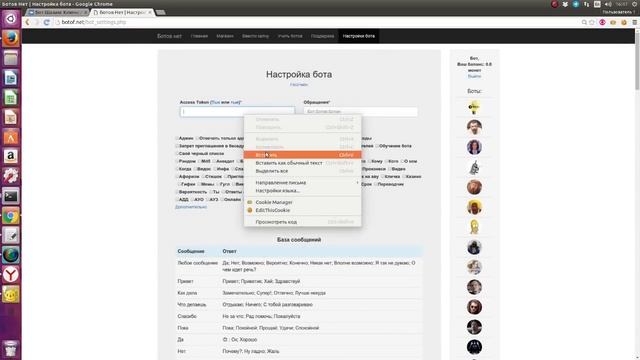This screenshot has width=640, height=360.
Task: Toggle the АДД checkbox
Action: click(x=177, y=200)
